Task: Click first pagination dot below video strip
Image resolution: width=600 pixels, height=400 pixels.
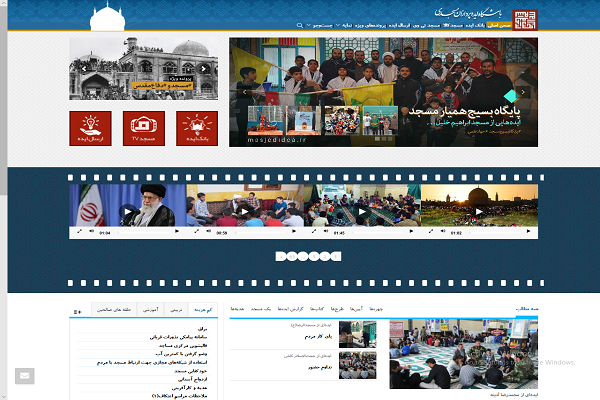Action: pyautogui.click(x=281, y=256)
